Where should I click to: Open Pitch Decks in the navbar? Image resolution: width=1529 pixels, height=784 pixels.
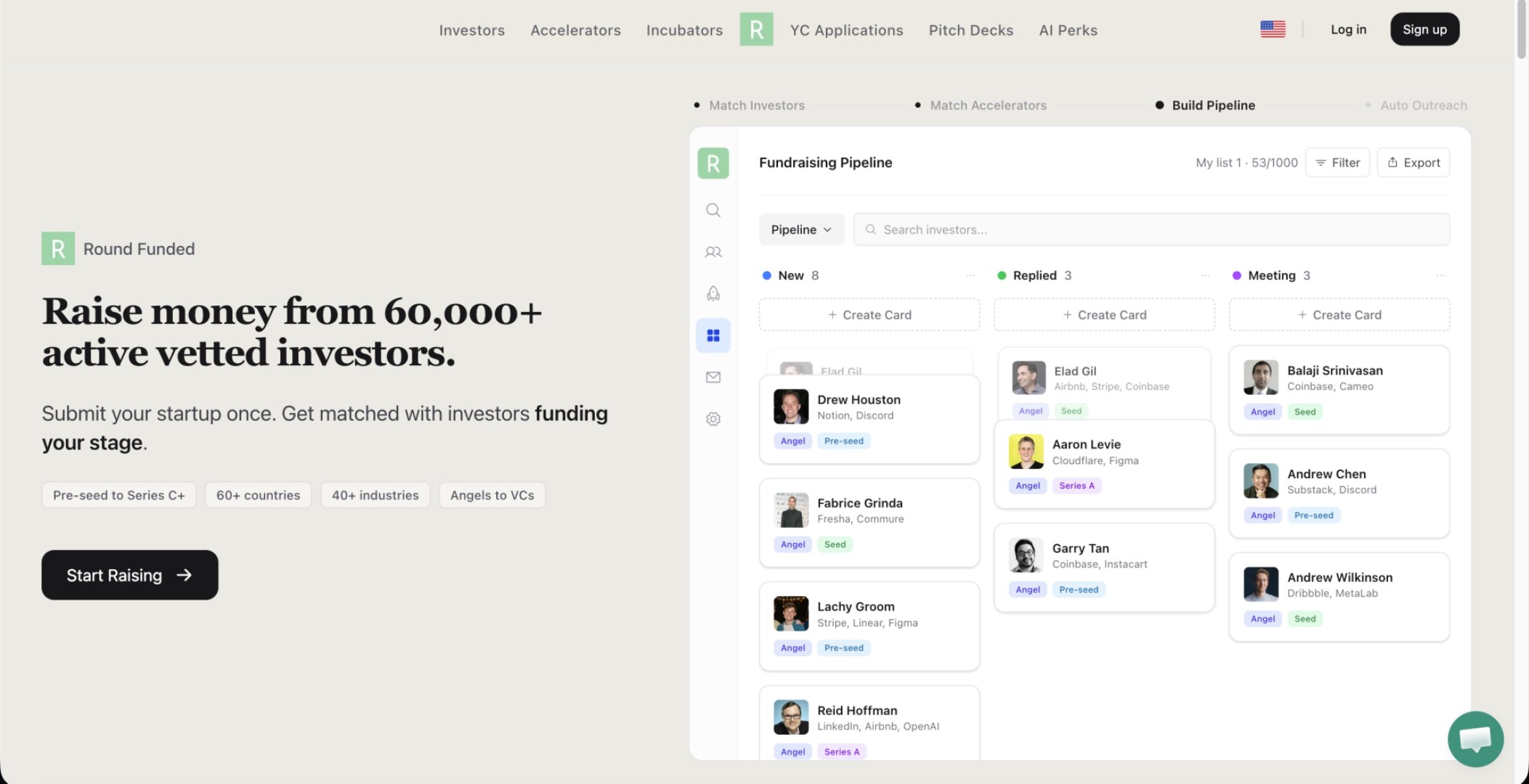point(970,30)
